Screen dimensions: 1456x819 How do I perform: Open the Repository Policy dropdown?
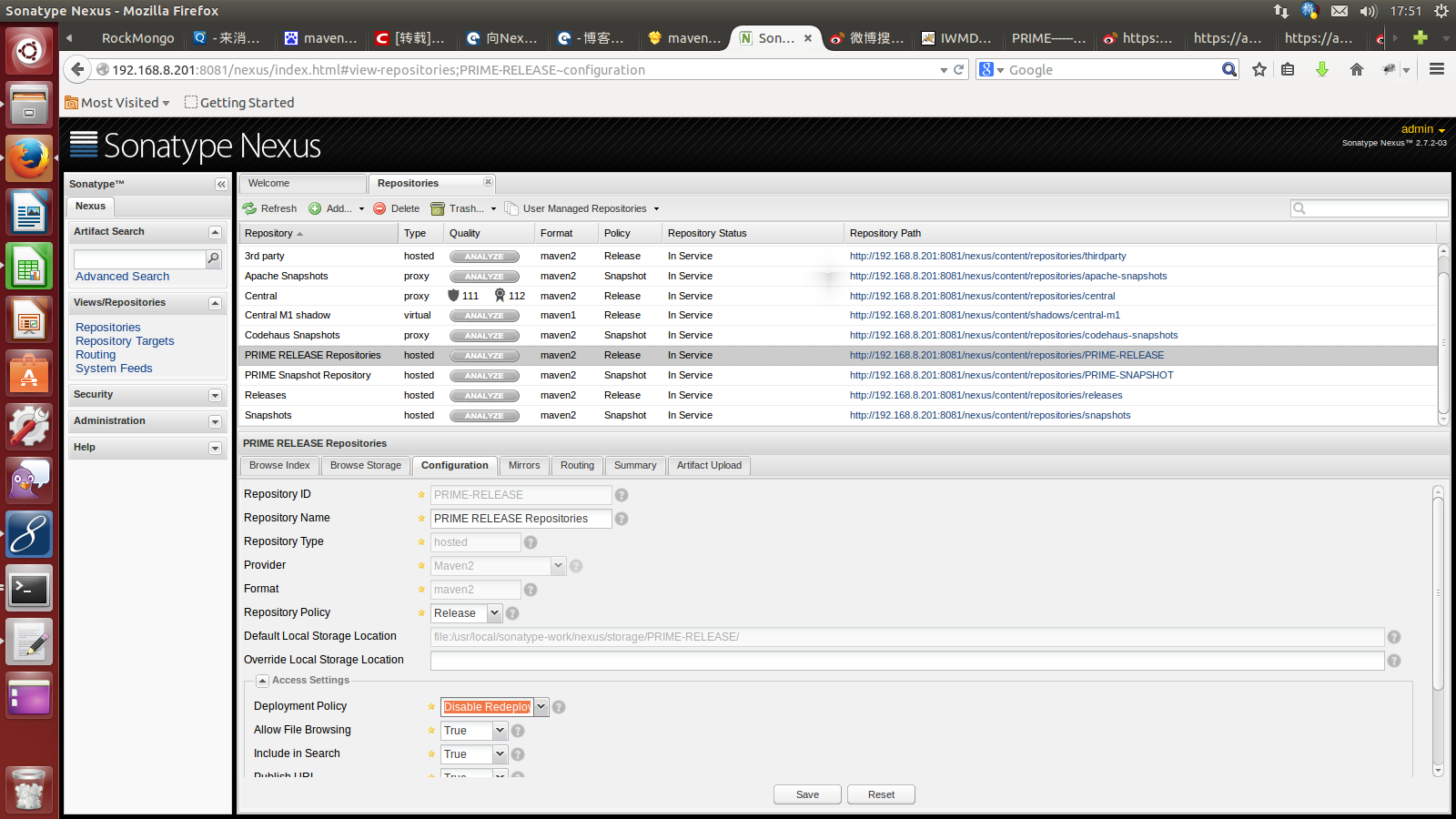tap(494, 613)
